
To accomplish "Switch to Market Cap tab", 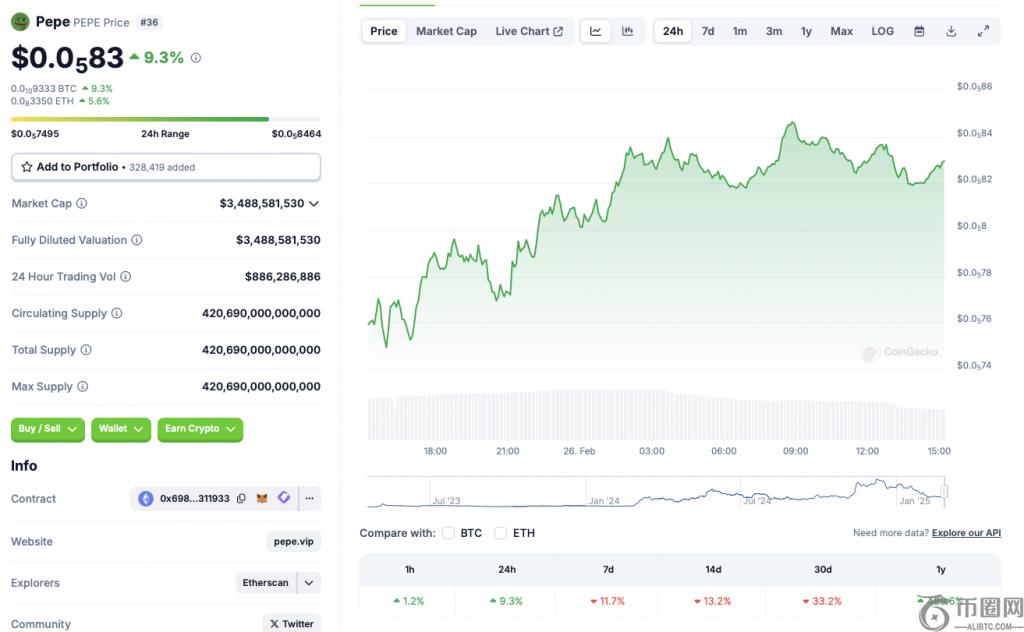I will point(446,31).
